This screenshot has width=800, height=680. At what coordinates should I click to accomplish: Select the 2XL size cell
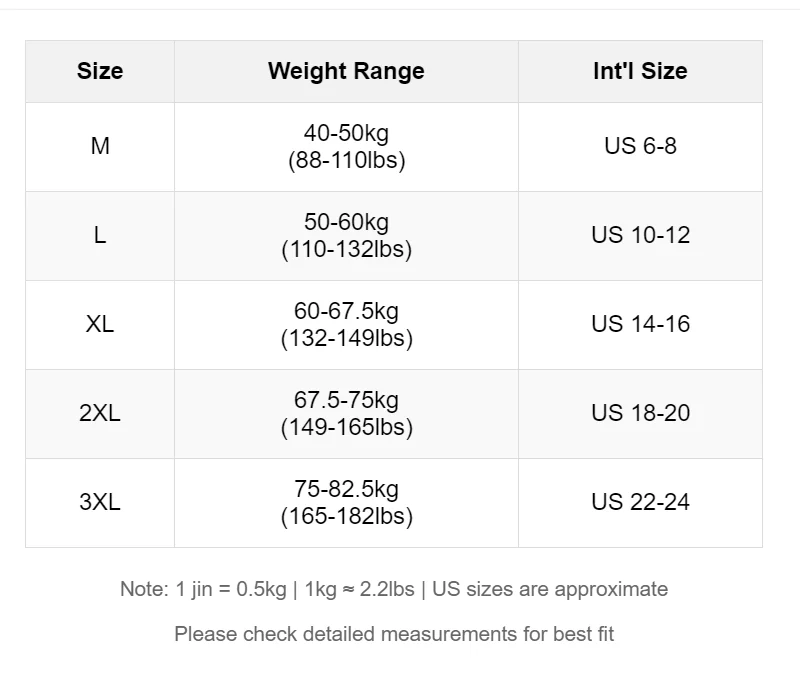100,413
